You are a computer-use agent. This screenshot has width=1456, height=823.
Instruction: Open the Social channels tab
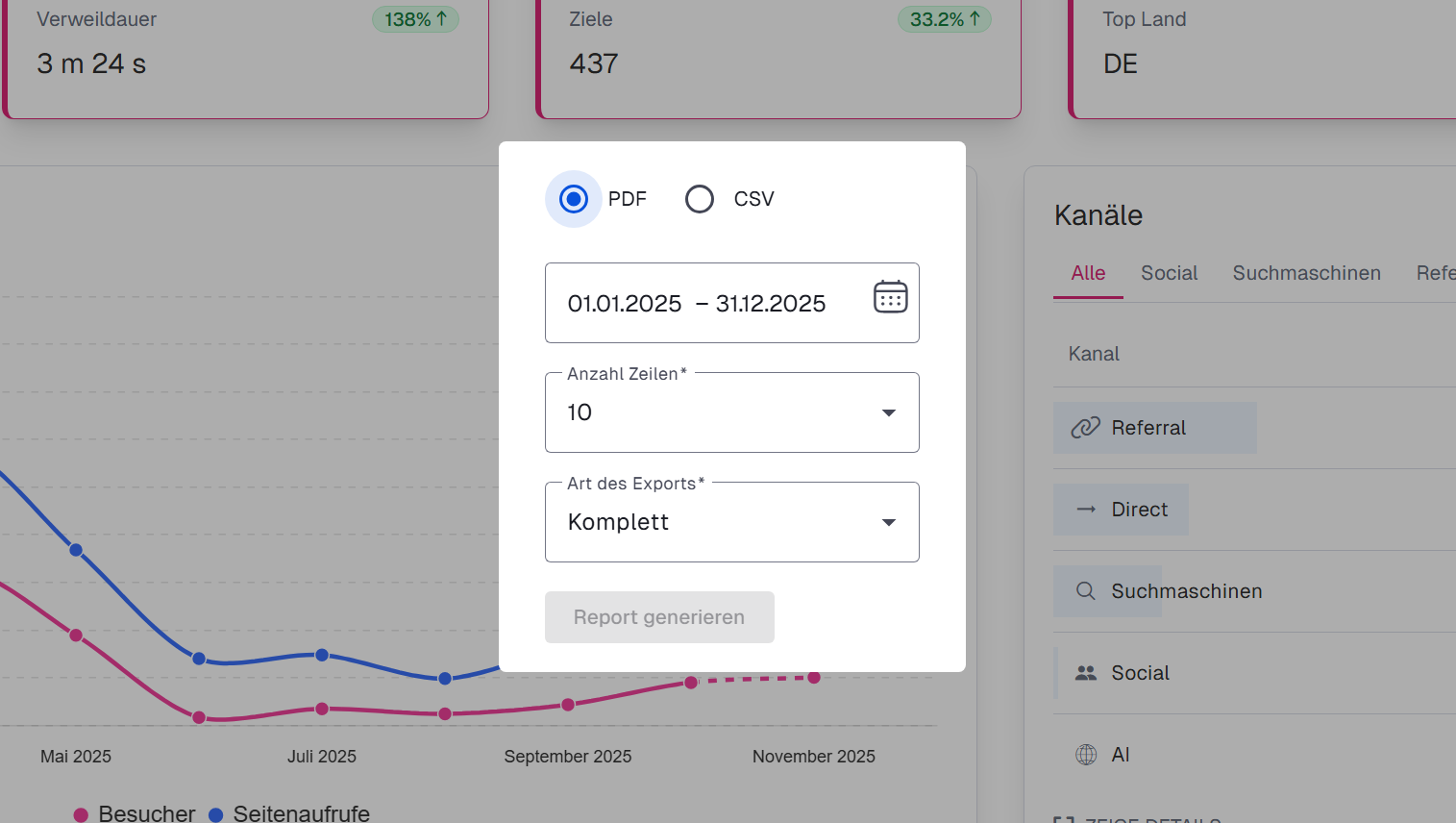(1169, 273)
